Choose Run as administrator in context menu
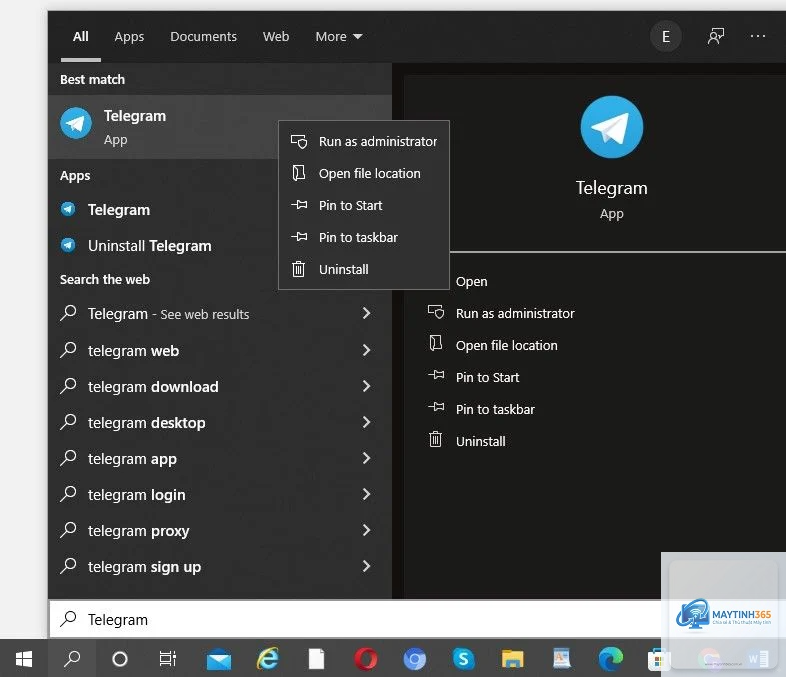Screen dimensions: 786x677 pos(364,142)
